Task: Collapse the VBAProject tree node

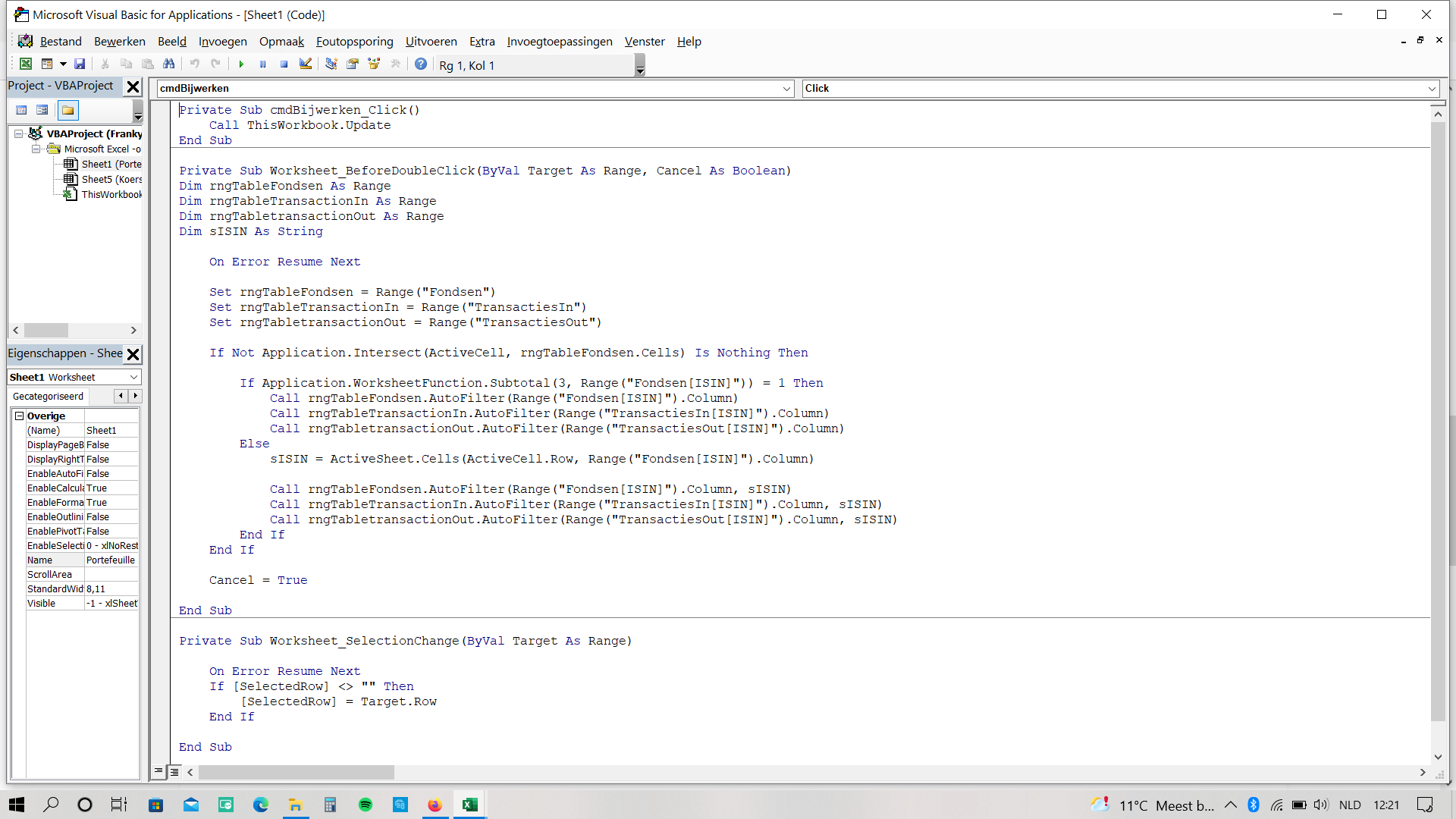Action: pos(18,134)
